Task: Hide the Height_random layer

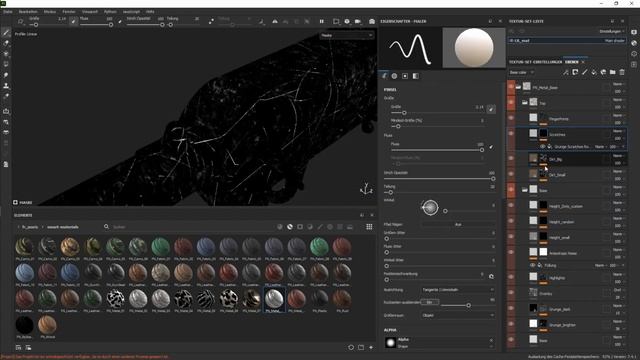Action: point(511,221)
